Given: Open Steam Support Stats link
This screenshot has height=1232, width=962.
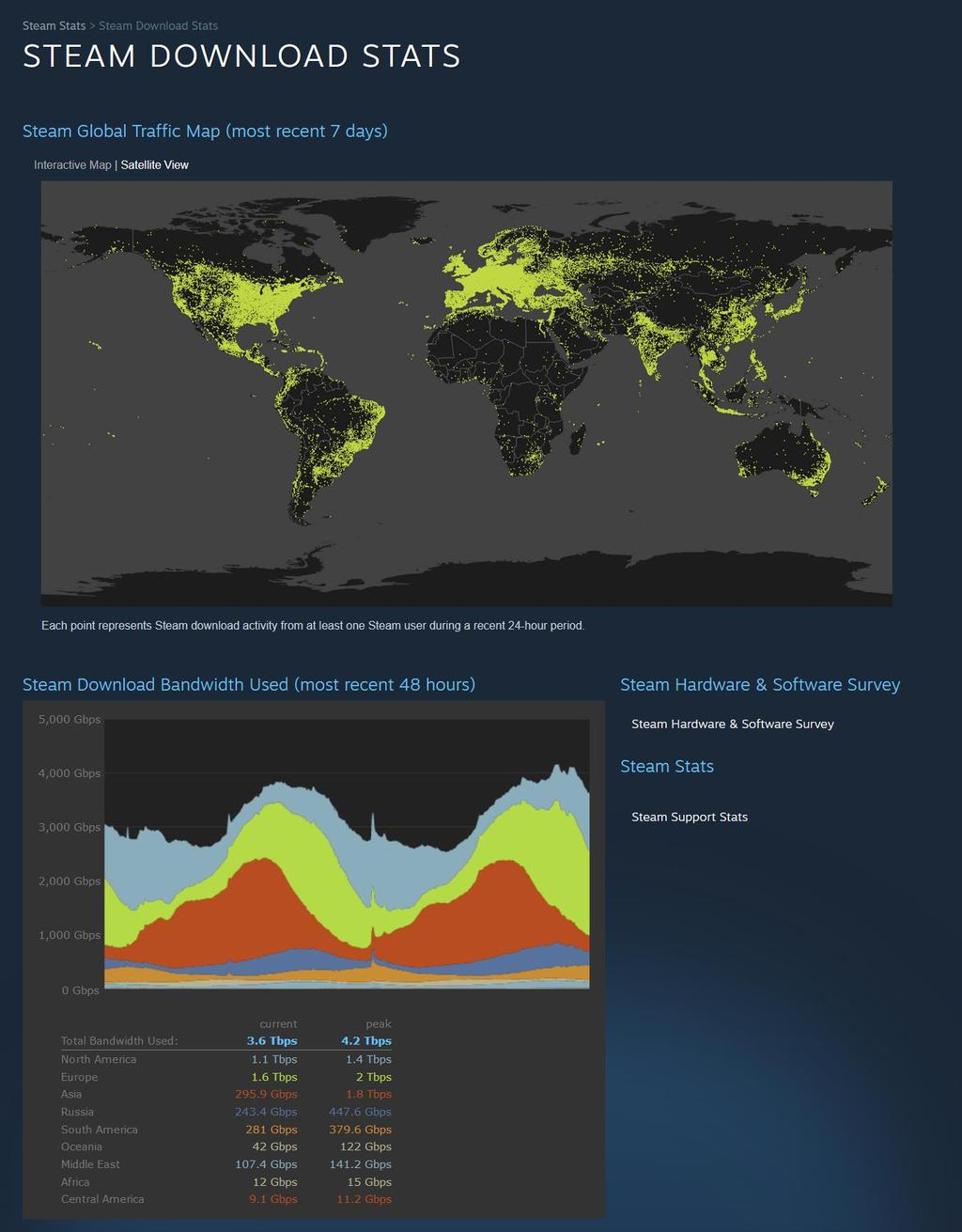Looking at the screenshot, I should point(690,817).
